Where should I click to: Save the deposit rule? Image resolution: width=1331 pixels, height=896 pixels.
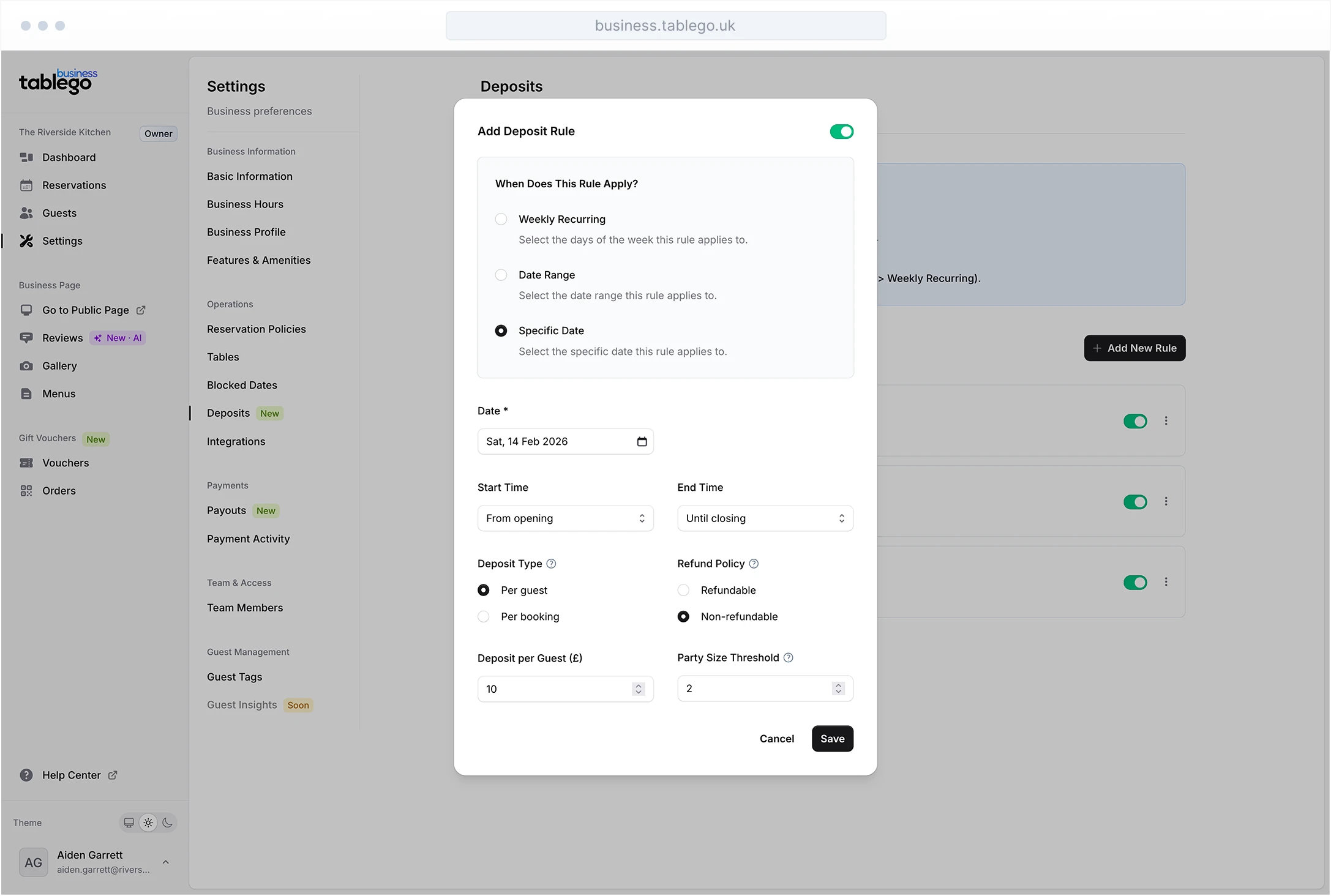coord(831,738)
